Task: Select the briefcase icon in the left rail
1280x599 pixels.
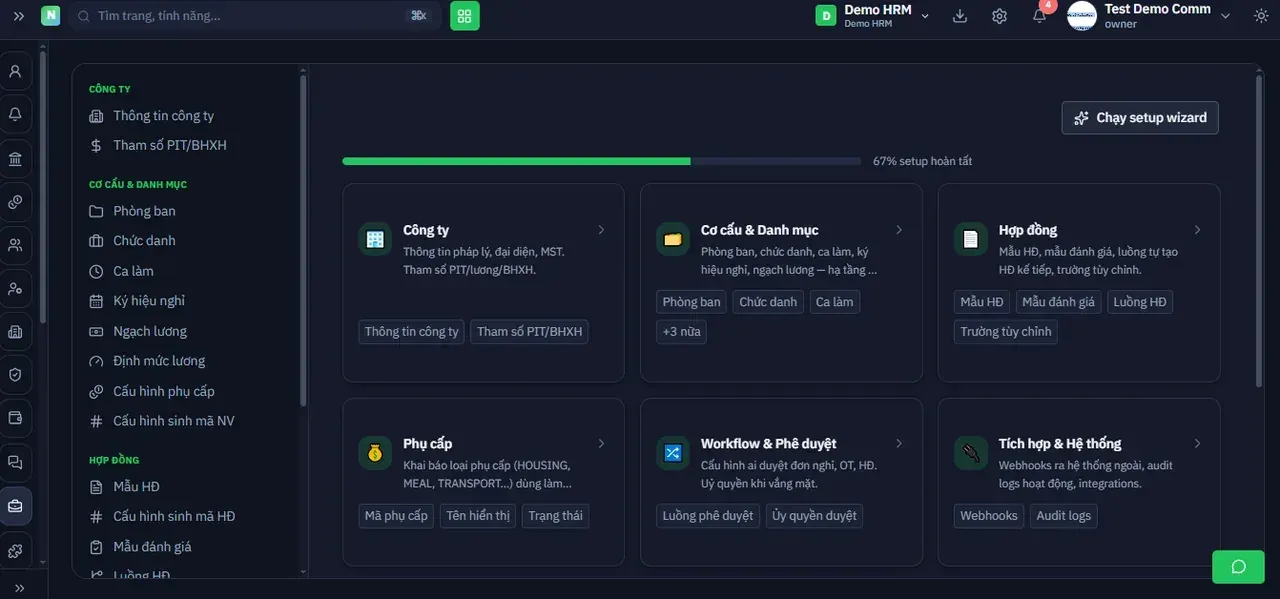Action: tap(15, 506)
